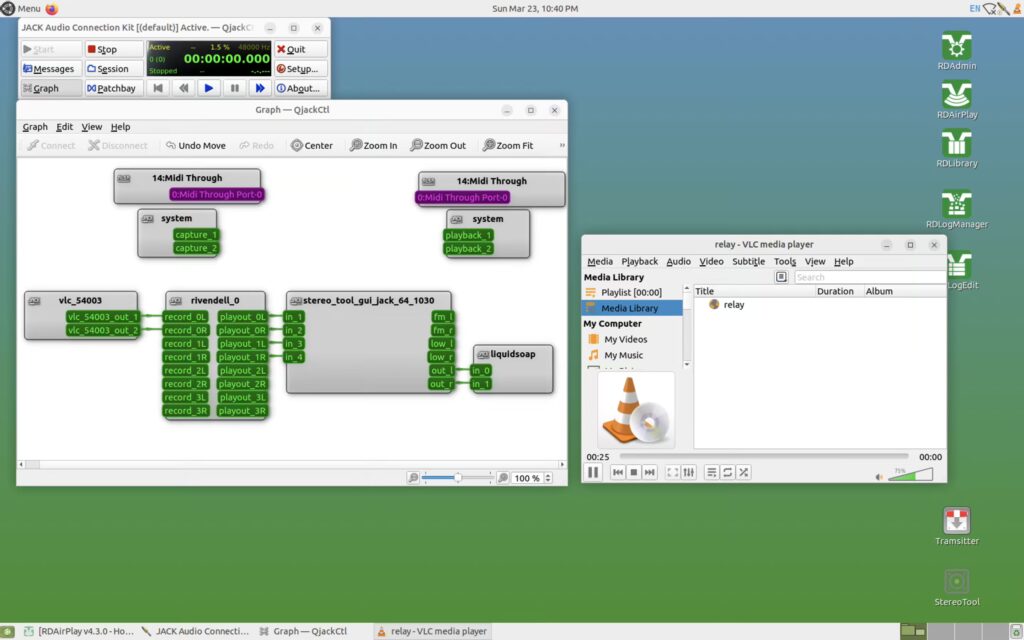The height and width of the screenshot is (640, 1024).
Task: Open Help menu in Graph window
Action: click(120, 127)
